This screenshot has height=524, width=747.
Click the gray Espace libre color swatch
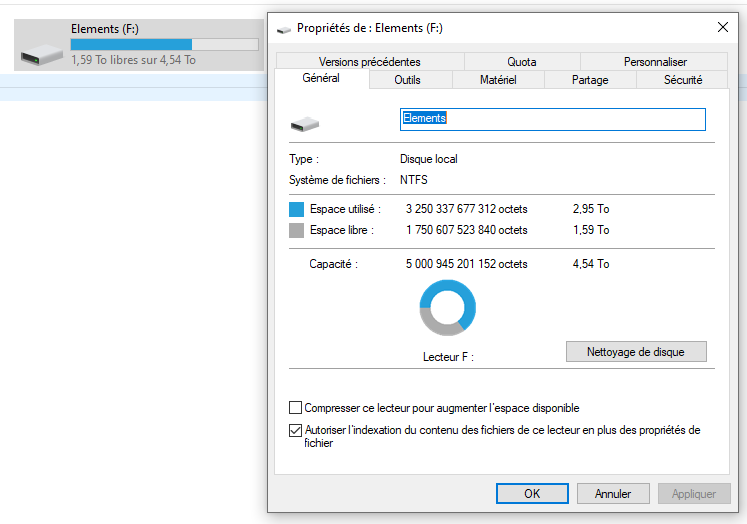pyautogui.click(x=296, y=231)
